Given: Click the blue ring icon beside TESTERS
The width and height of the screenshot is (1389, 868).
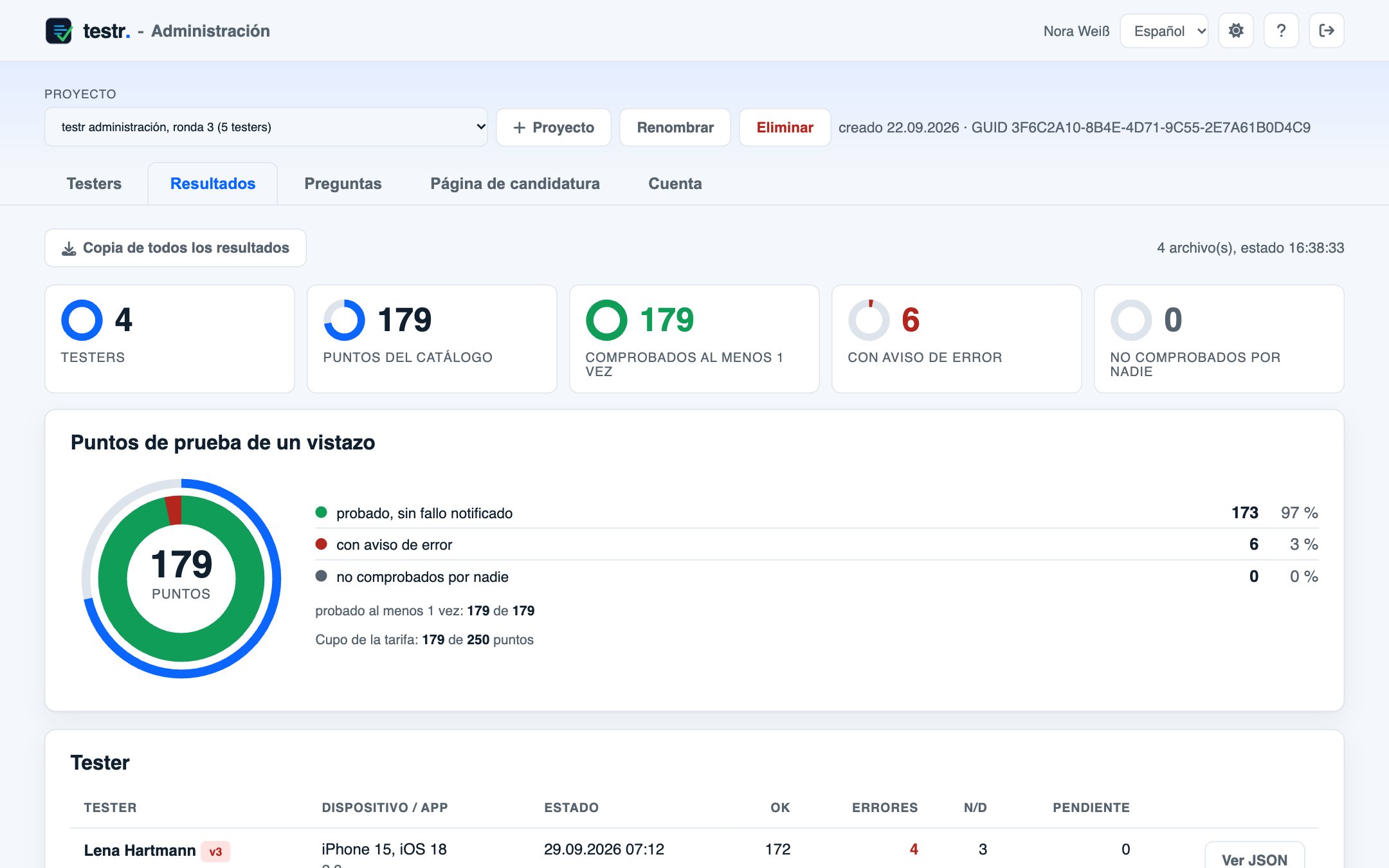Looking at the screenshot, I should click(82, 320).
